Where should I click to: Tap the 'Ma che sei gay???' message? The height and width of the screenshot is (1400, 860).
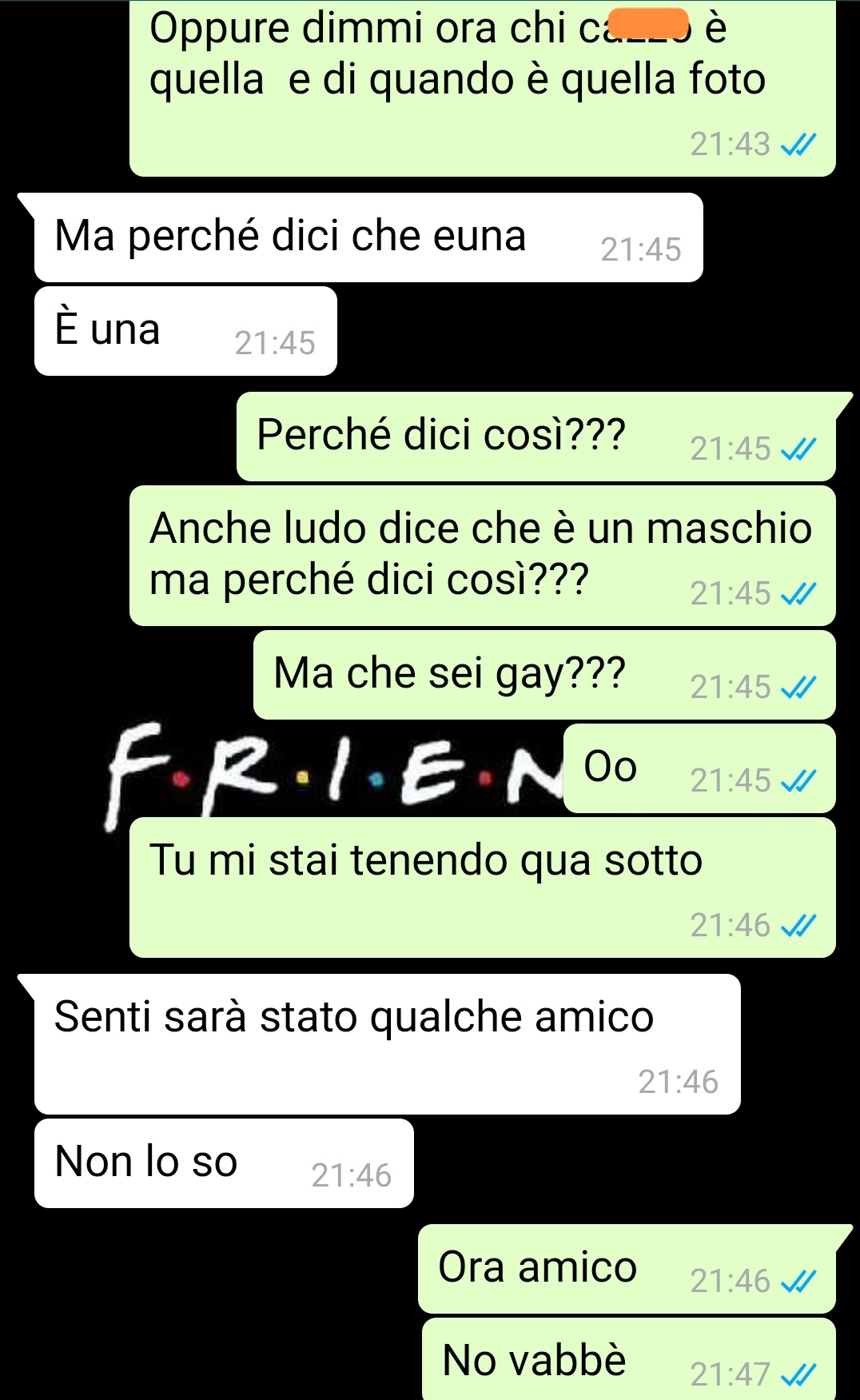[544, 675]
